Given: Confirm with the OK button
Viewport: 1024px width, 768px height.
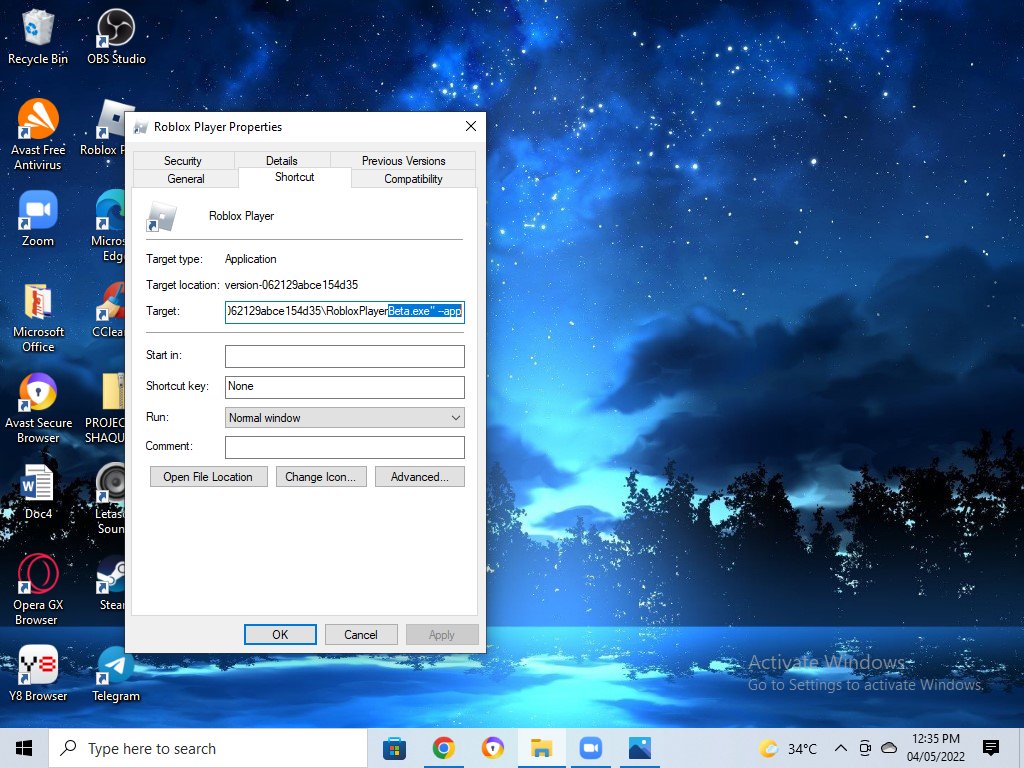Looking at the screenshot, I should tap(280, 635).
